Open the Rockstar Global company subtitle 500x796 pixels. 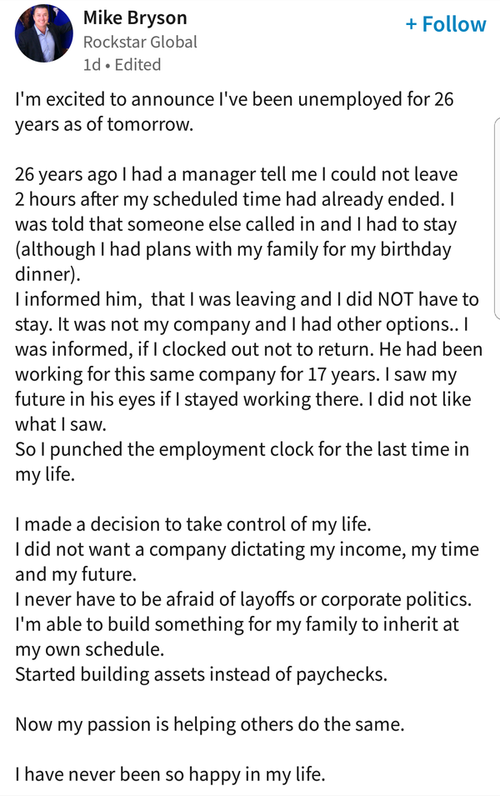140,42
